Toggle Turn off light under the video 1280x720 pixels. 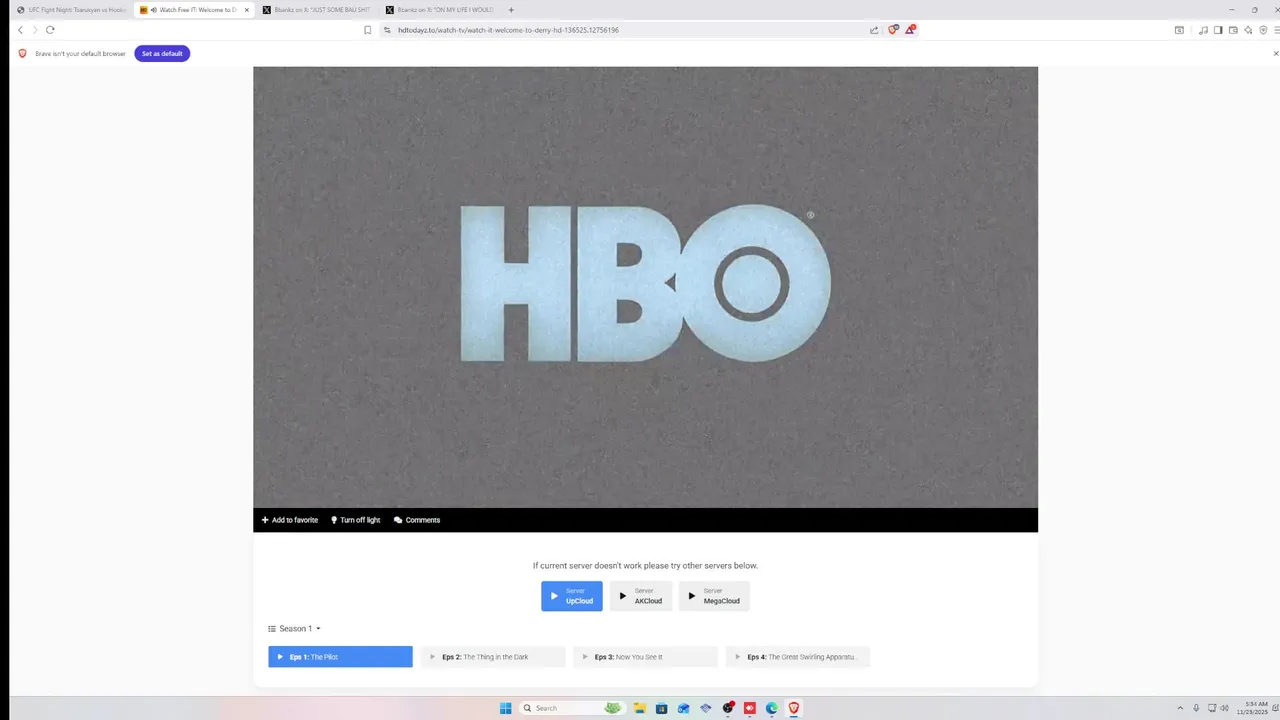coord(356,520)
